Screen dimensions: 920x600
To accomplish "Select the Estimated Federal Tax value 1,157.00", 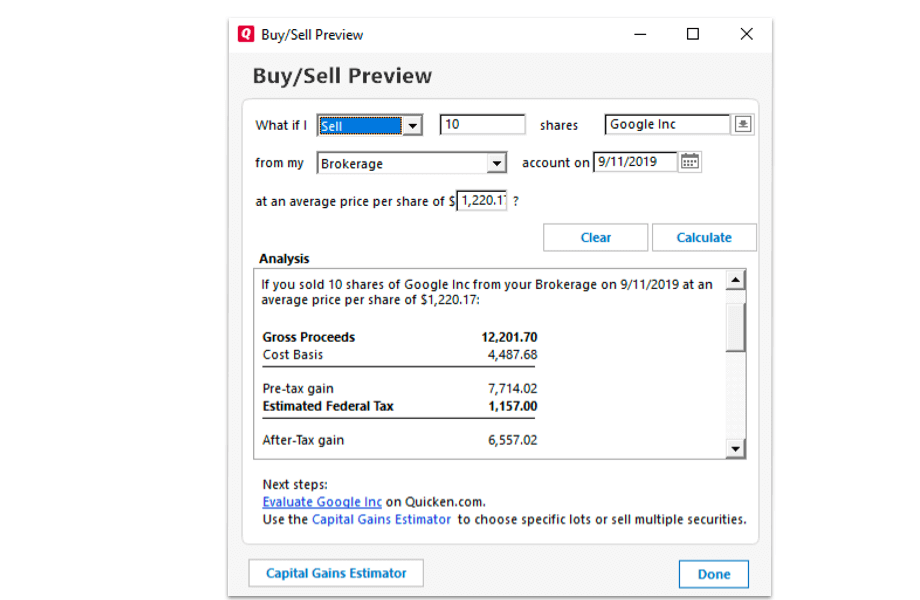I will [513, 406].
